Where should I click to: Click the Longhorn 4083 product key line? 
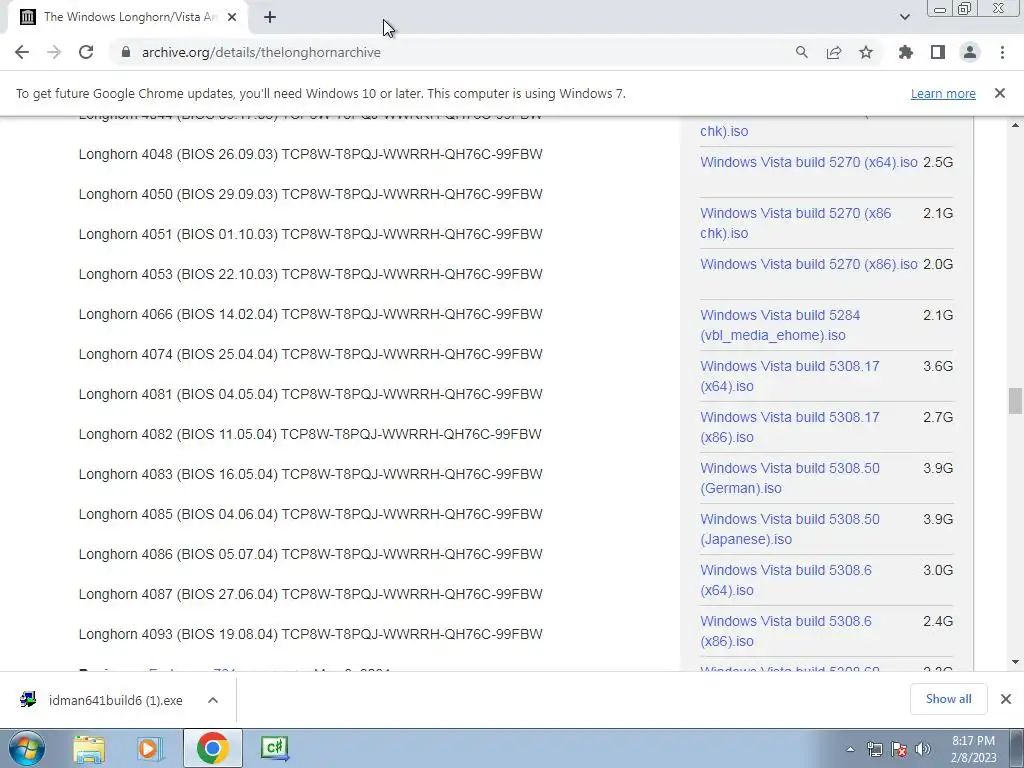[x=310, y=474]
